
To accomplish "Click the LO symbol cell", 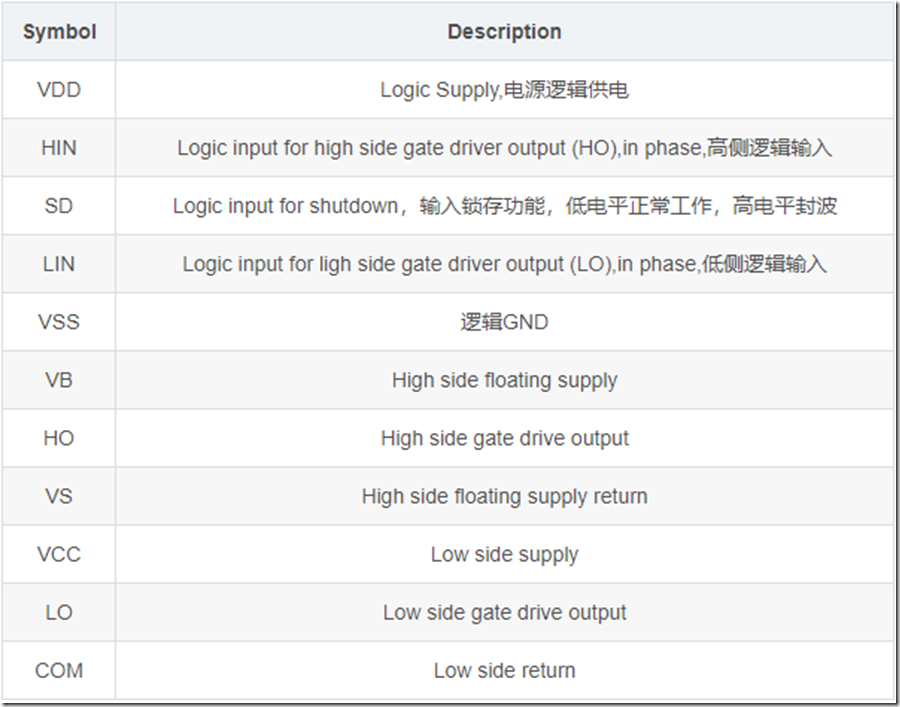I will pos(59,612).
